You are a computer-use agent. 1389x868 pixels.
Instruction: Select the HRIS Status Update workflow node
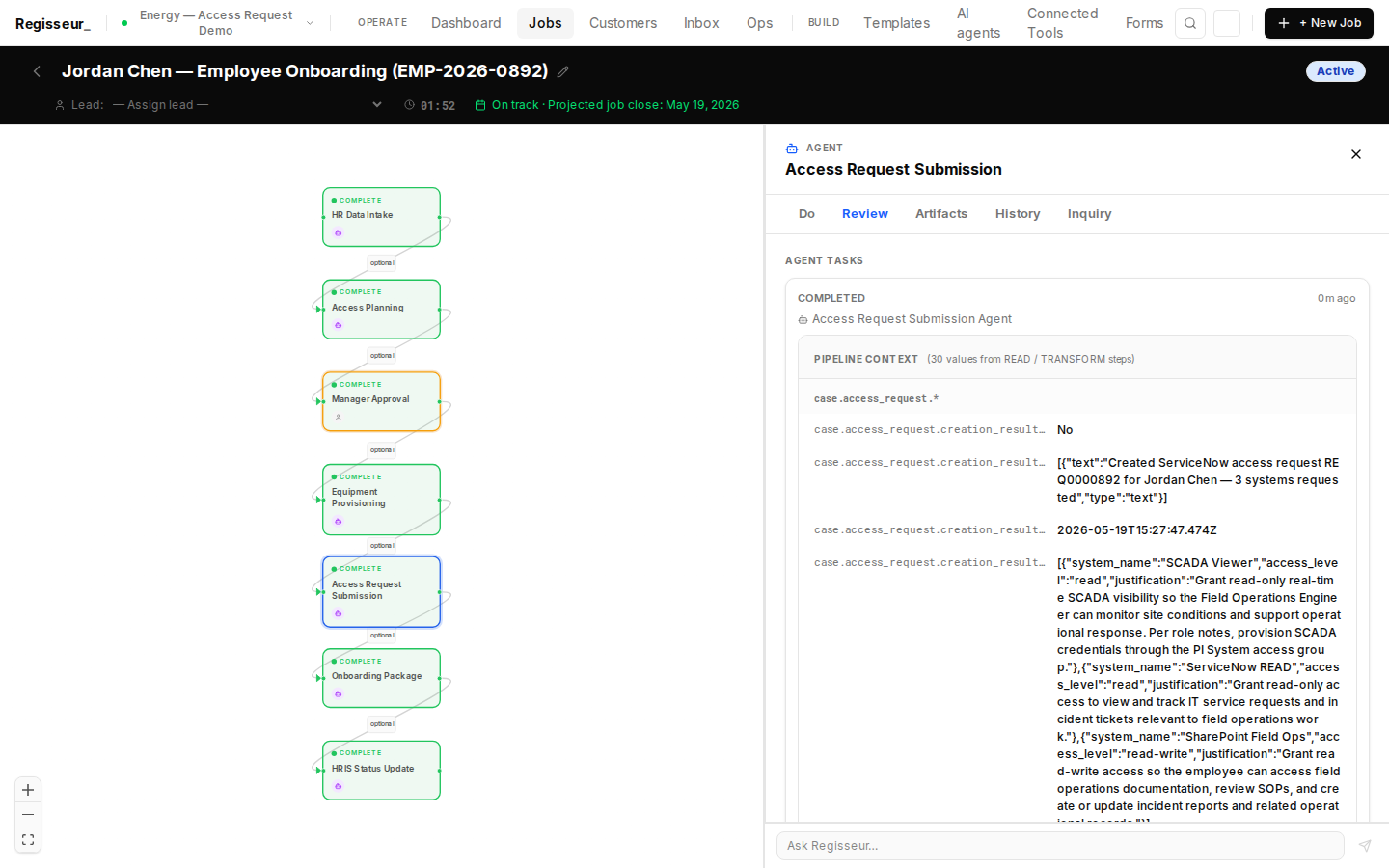[381, 771]
